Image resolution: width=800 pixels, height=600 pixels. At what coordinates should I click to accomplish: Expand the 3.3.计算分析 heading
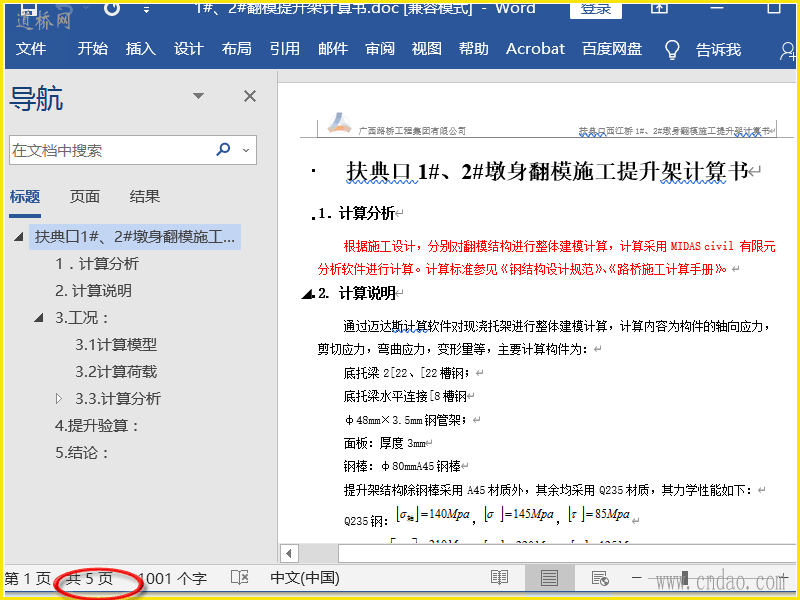59,399
